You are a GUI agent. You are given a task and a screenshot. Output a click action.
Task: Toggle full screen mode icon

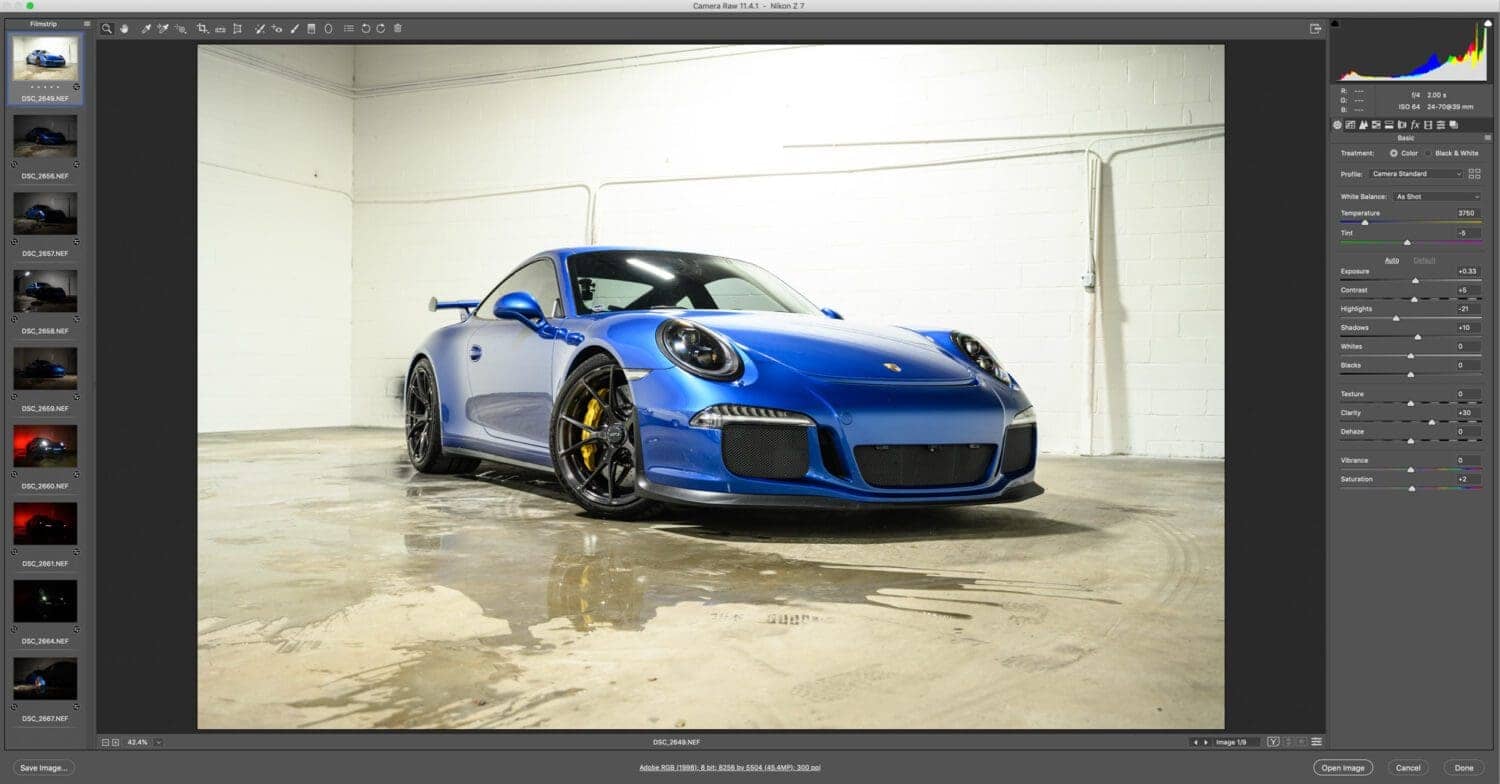pos(1316,29)
